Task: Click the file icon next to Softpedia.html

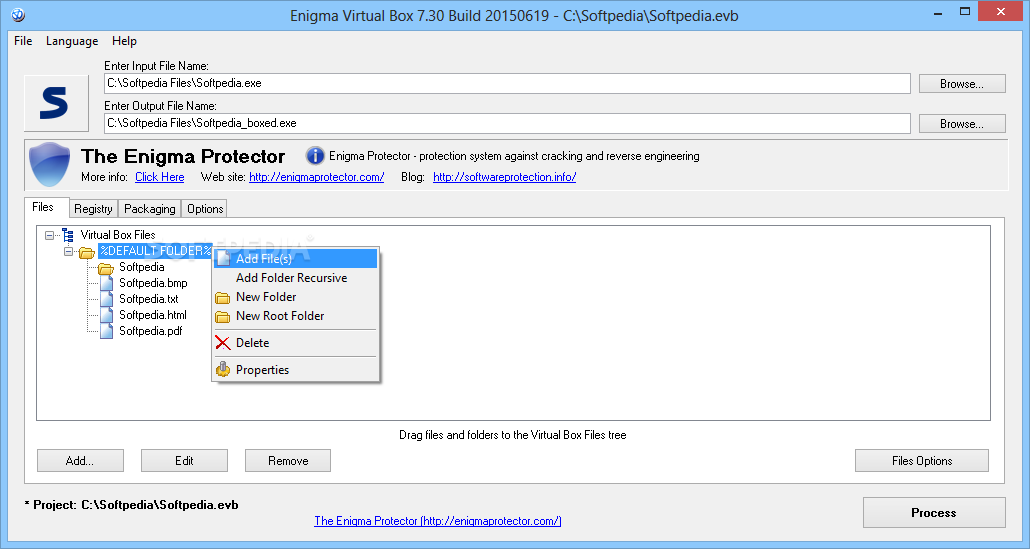Action: coord(106,315)
